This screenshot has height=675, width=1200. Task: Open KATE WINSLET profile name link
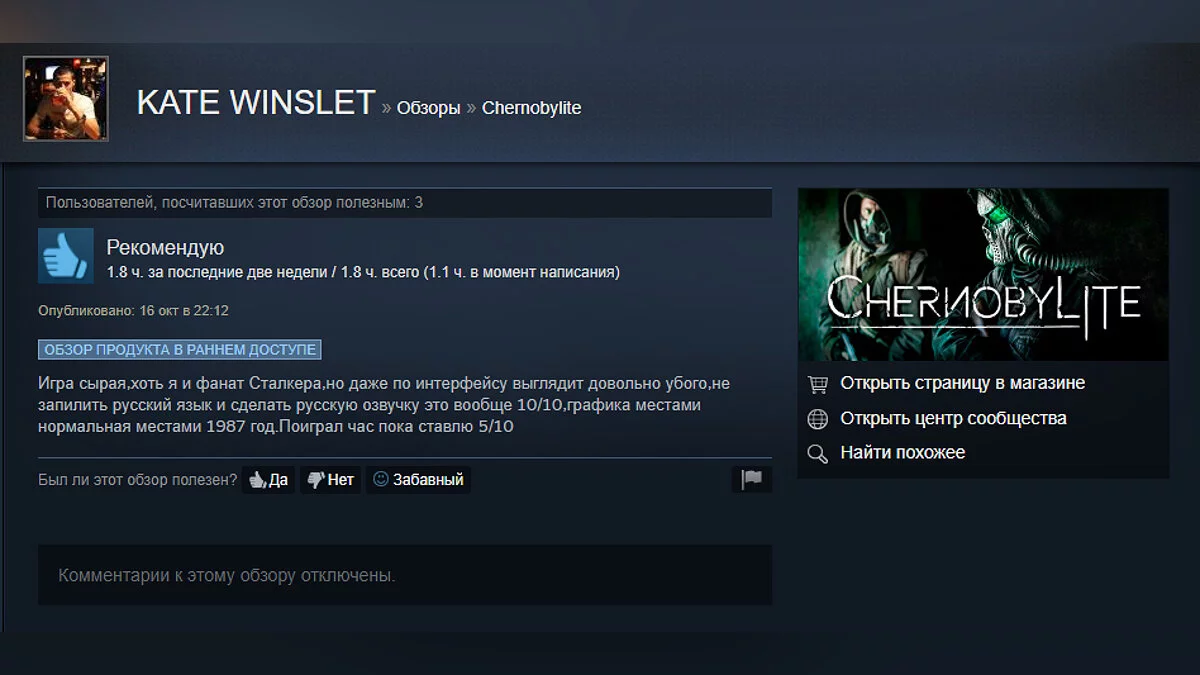tap(256, 103)
